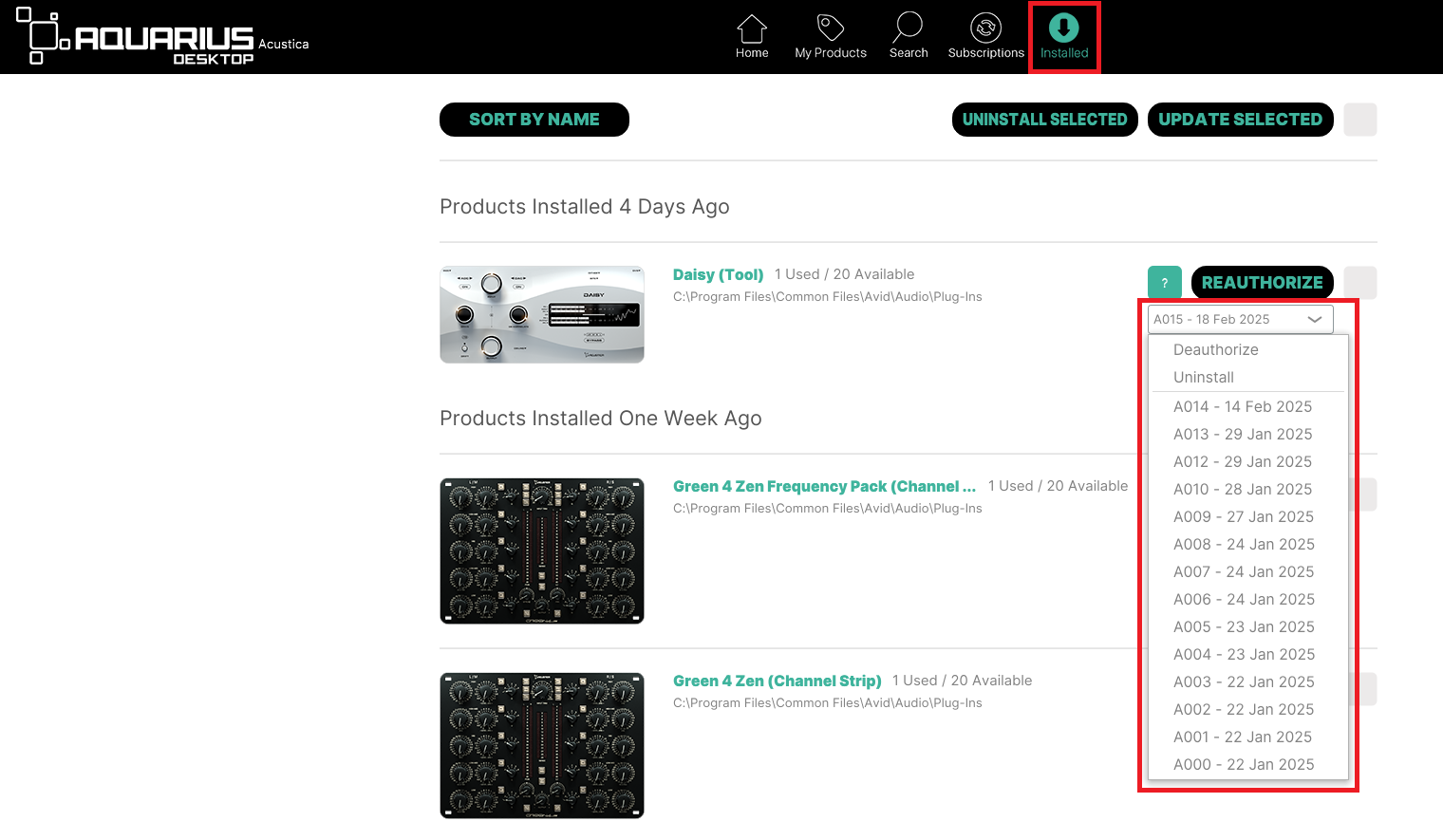Click 'Products Installed One Week Ago' heading
The height and width of the screenshot is (840, 1443).
(x=601, y=419)
